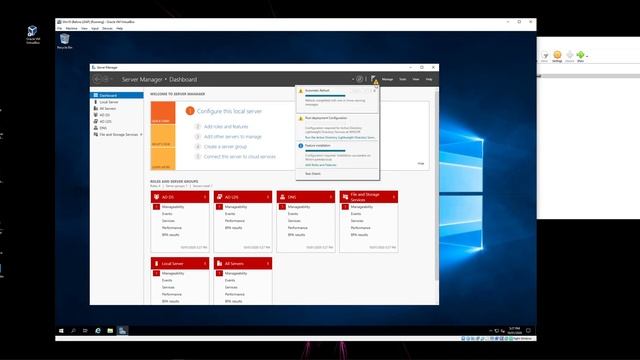Run the AD Lightweight Directory Services setup link
The height and width of the screenshot is (360, 640).
coord(340,138)
